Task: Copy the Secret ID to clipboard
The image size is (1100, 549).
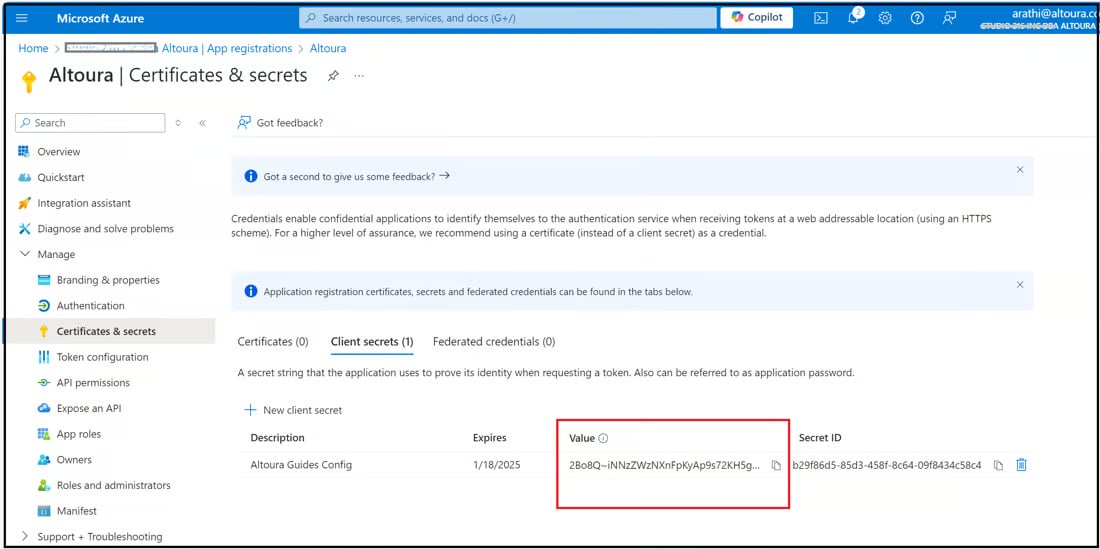Action: tap(998, 466)
